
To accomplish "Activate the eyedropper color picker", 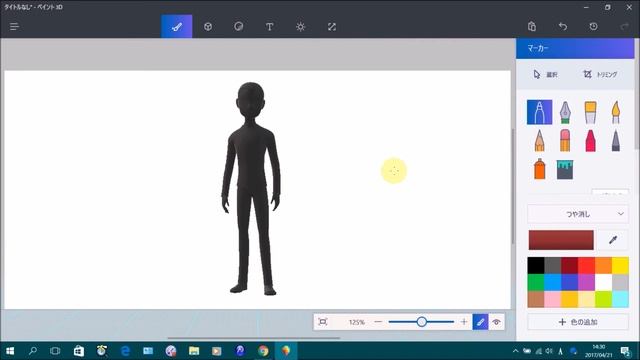I will pyautogui.click(x=613, y=240).
